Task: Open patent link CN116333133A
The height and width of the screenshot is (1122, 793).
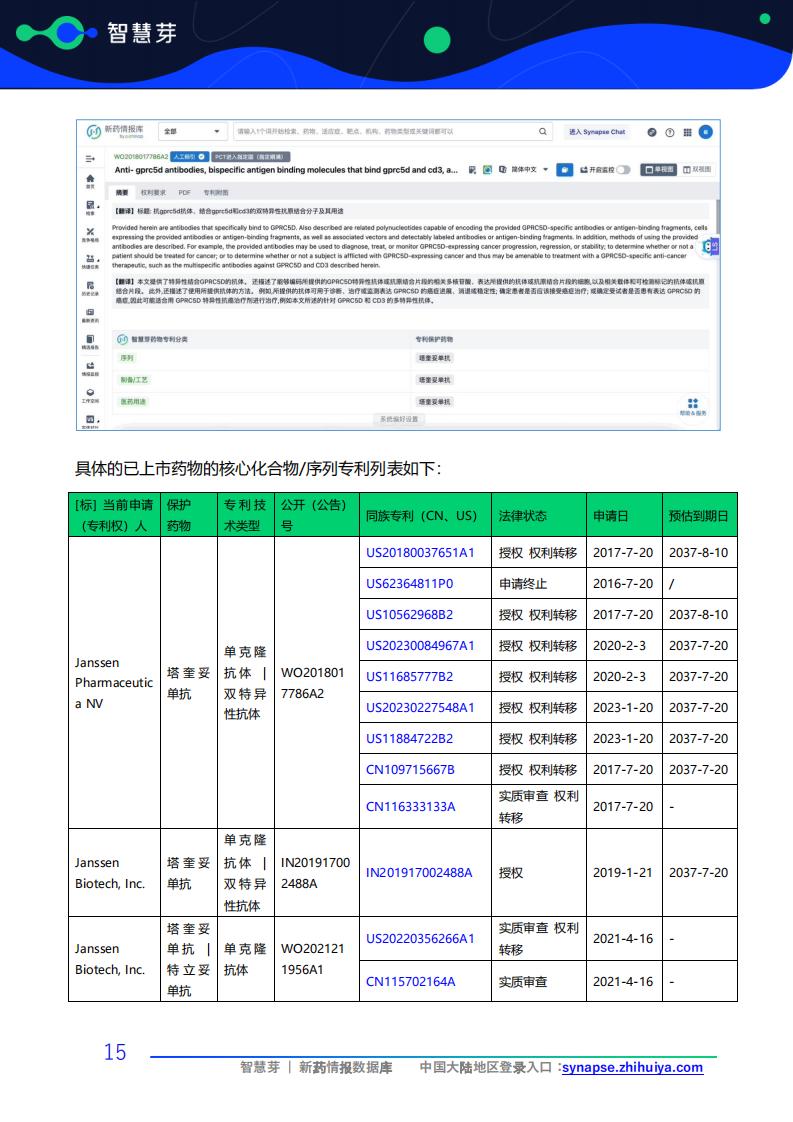Action: click(411, 807)
